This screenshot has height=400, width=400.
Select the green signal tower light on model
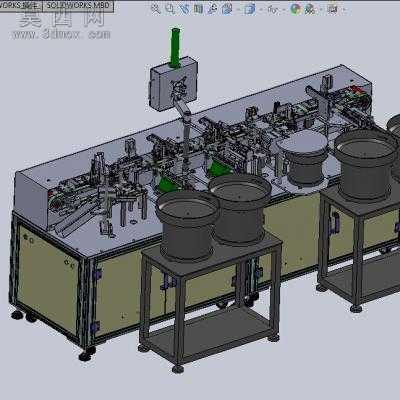175,48
